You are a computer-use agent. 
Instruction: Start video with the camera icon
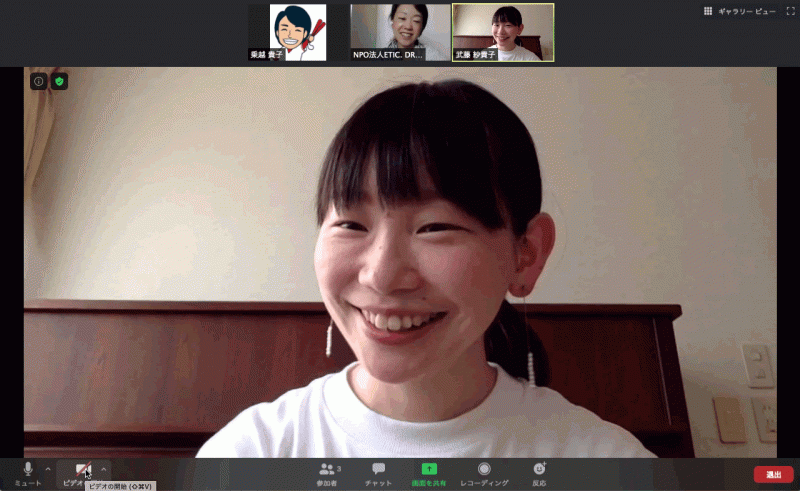[x=82, y=470]
